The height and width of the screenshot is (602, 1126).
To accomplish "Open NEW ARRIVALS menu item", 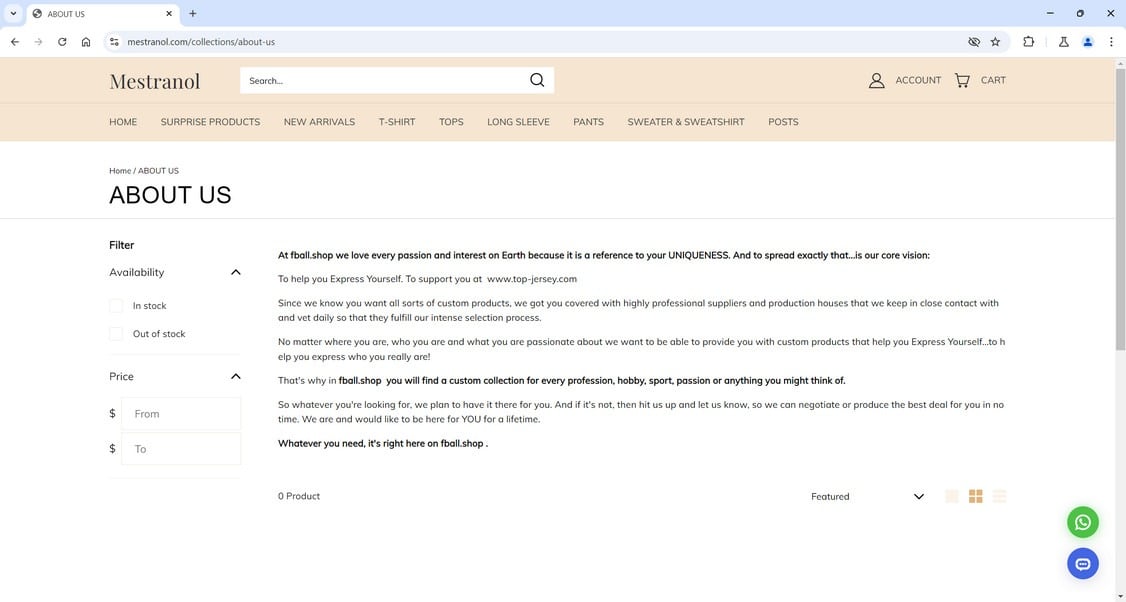I will tap(320, 122).
